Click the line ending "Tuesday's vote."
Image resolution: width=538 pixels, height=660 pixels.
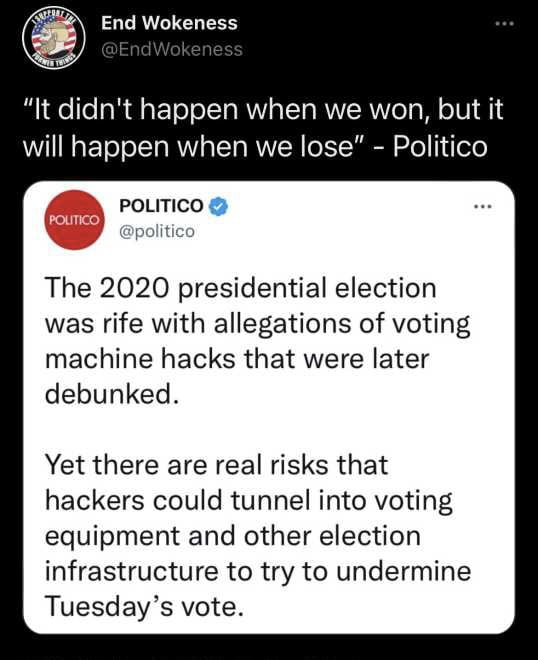[145, 607]
